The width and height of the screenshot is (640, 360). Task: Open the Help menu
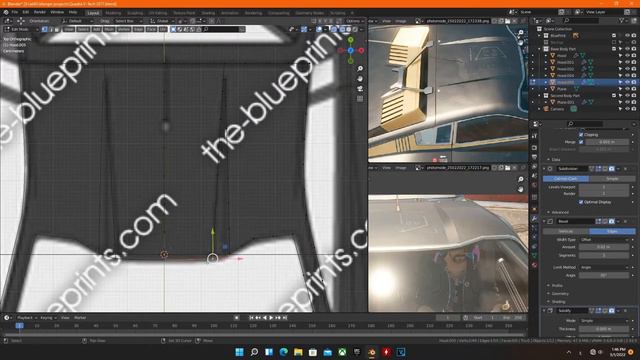(73, 12)
